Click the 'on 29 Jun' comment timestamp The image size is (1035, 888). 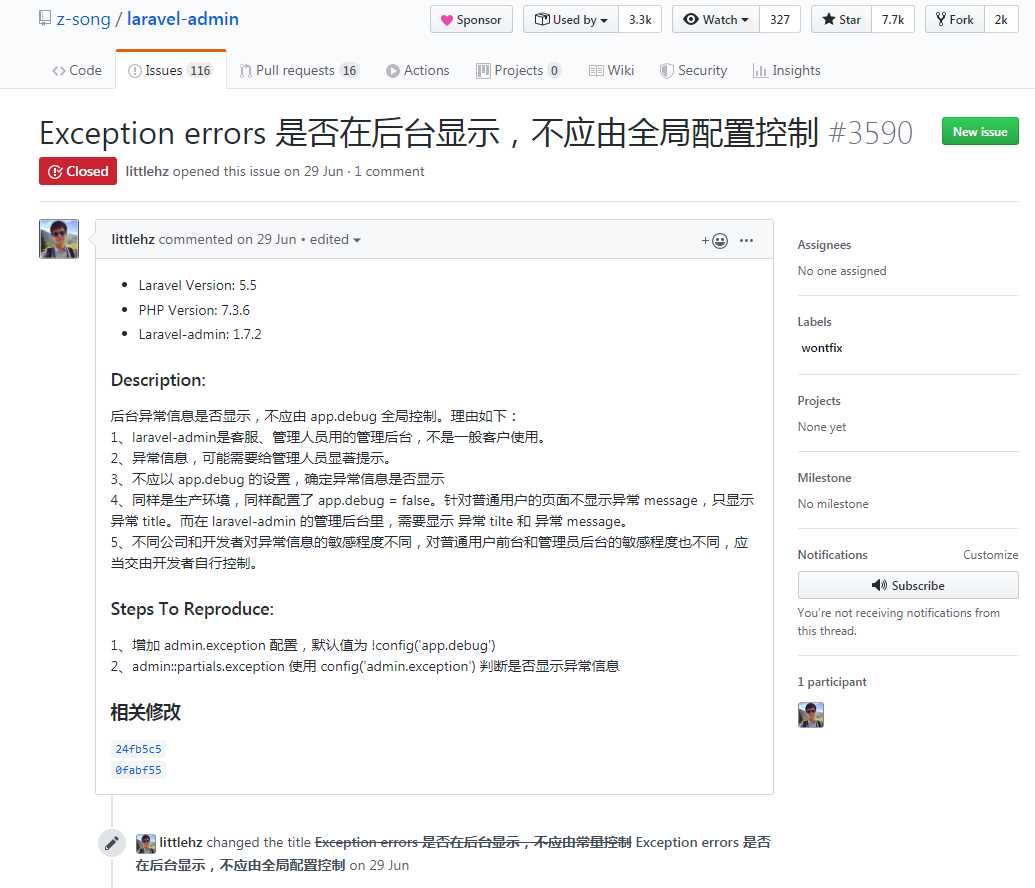(x=267, y=239)
